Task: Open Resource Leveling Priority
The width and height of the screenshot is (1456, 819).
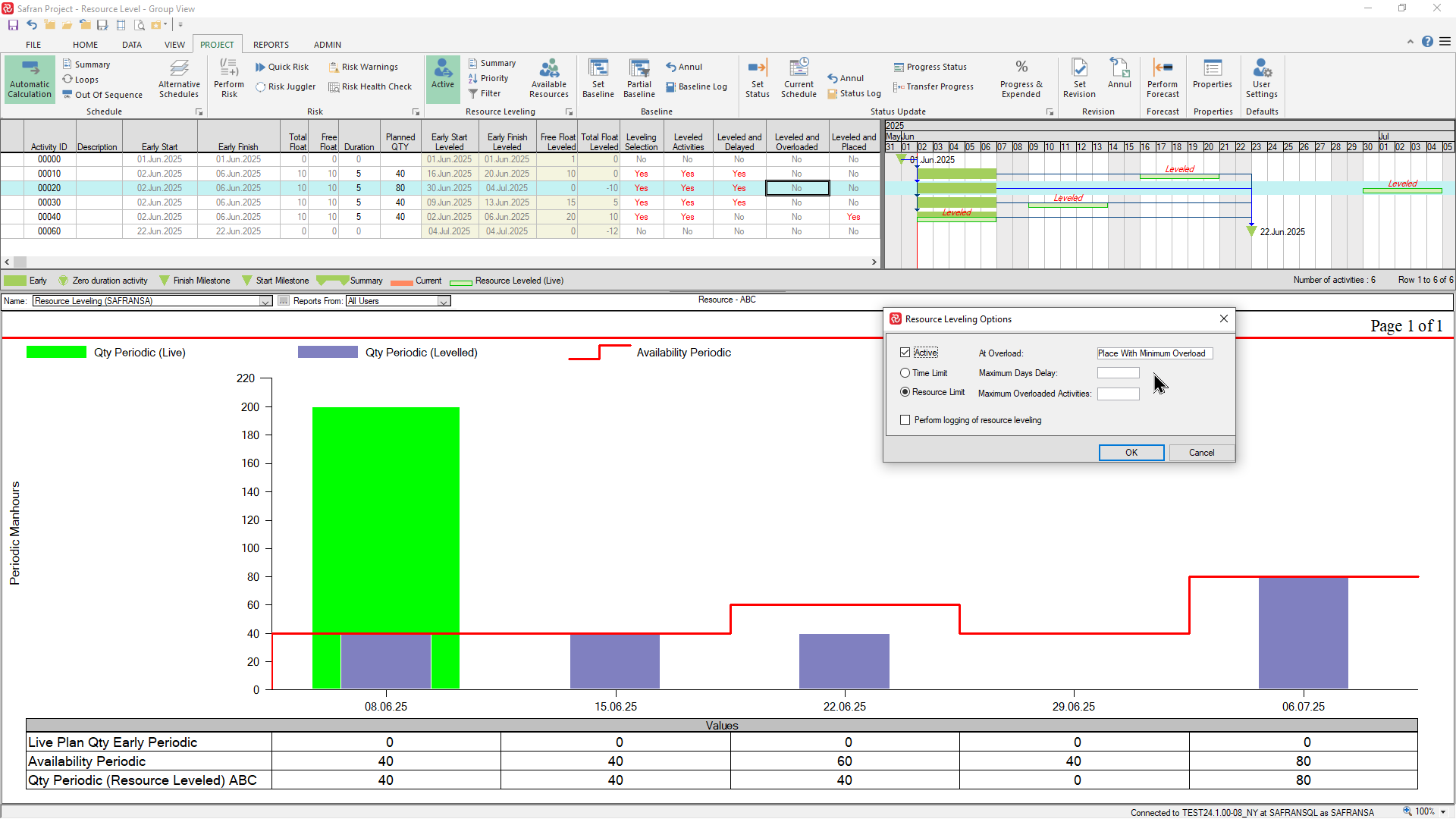Action: click(x=488, y=78)
